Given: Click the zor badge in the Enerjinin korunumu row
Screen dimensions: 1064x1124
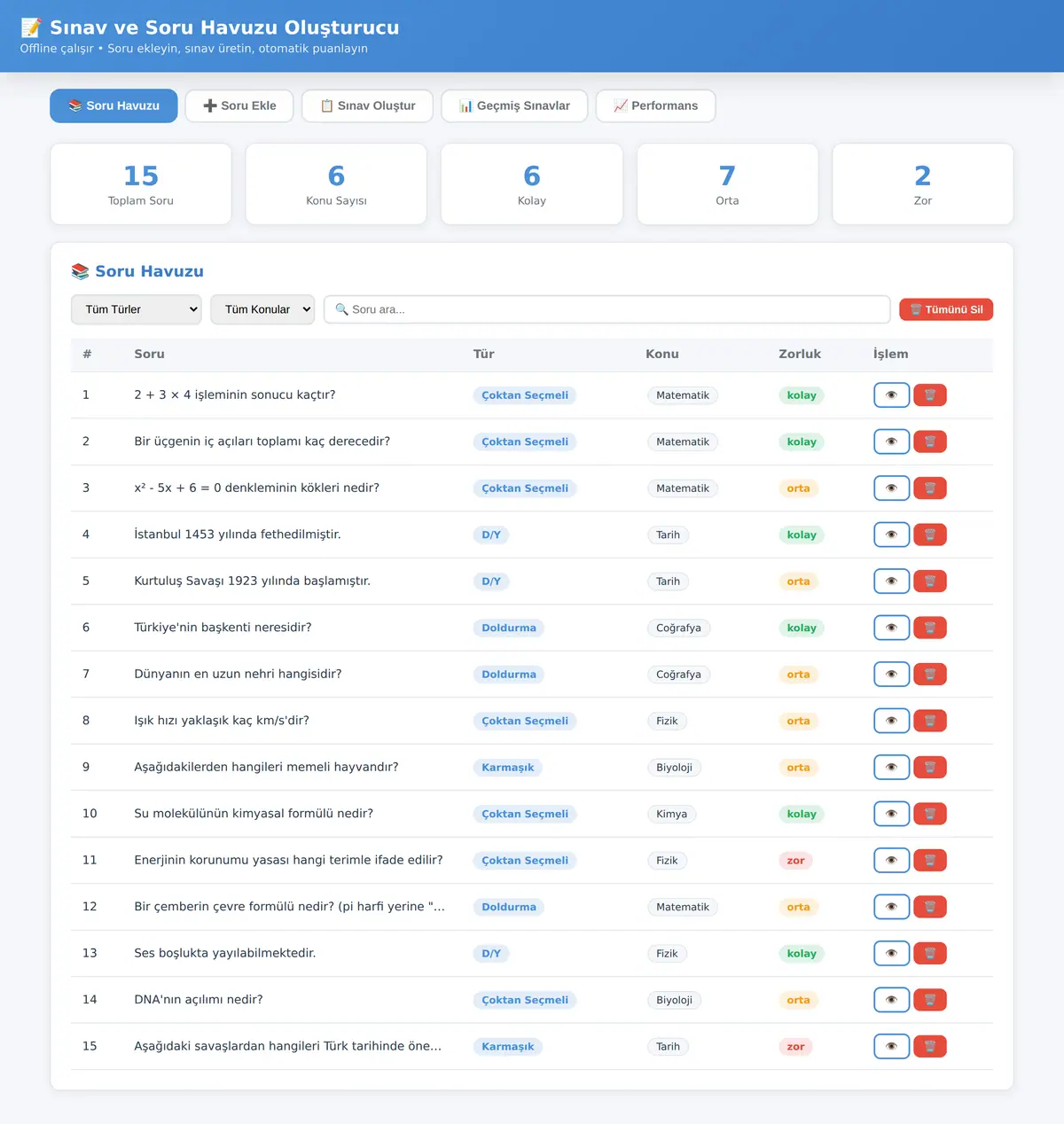Looking at the screenshot, I should (796, 861).
